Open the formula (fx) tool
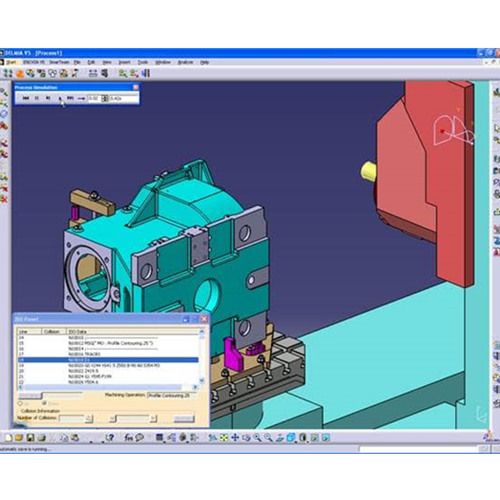 pos(128,438)
